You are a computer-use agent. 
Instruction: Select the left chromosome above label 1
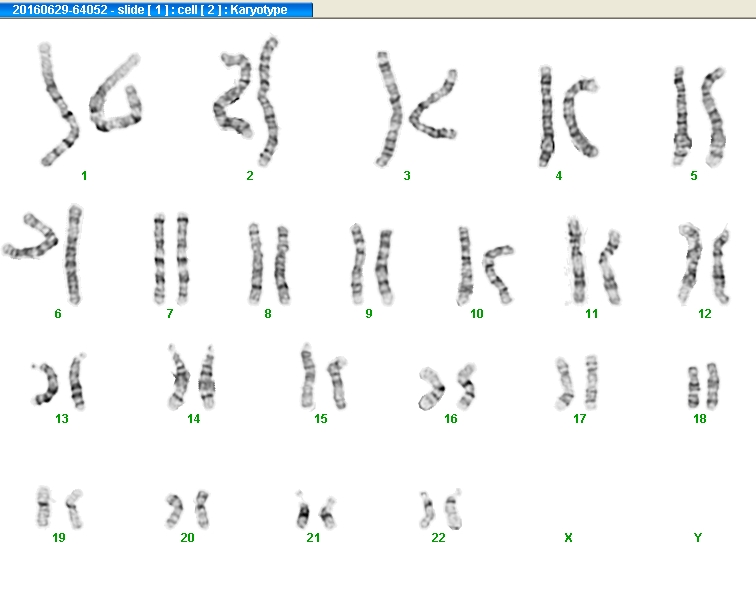coord(58,104)
